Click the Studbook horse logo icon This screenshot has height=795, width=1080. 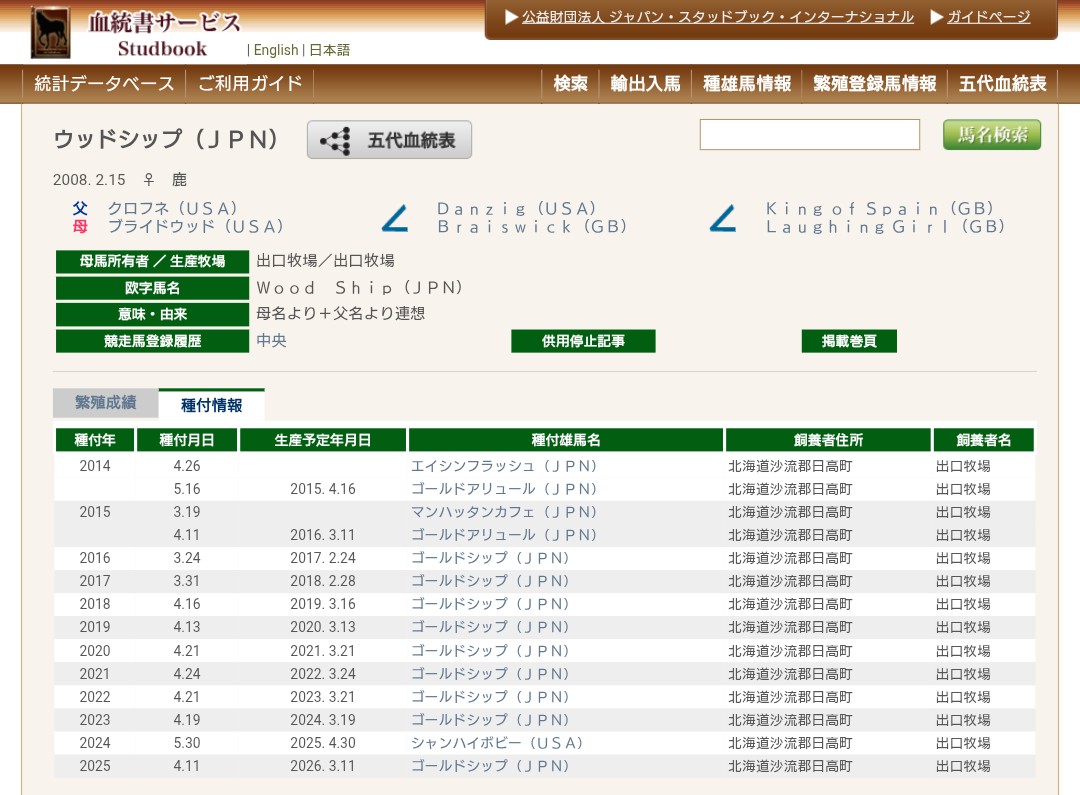[50, 32]
